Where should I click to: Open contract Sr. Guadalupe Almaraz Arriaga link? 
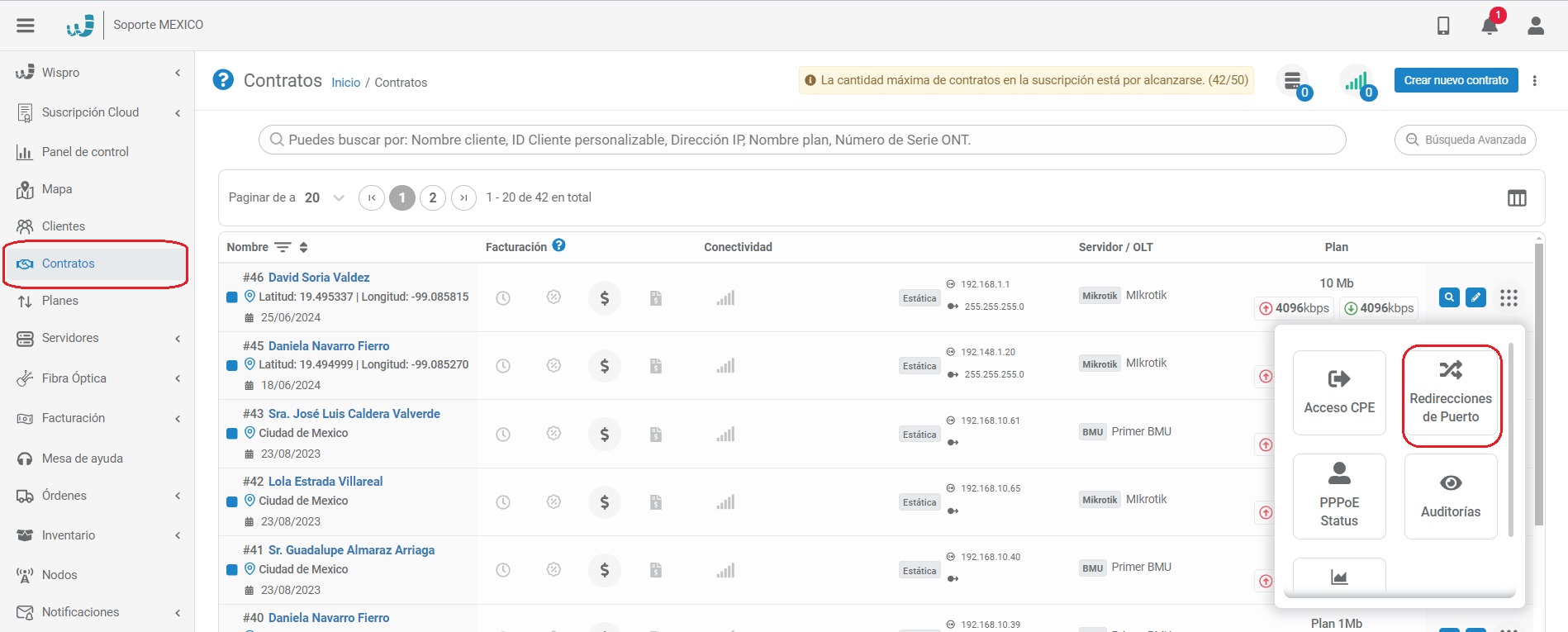coord(351,550)
